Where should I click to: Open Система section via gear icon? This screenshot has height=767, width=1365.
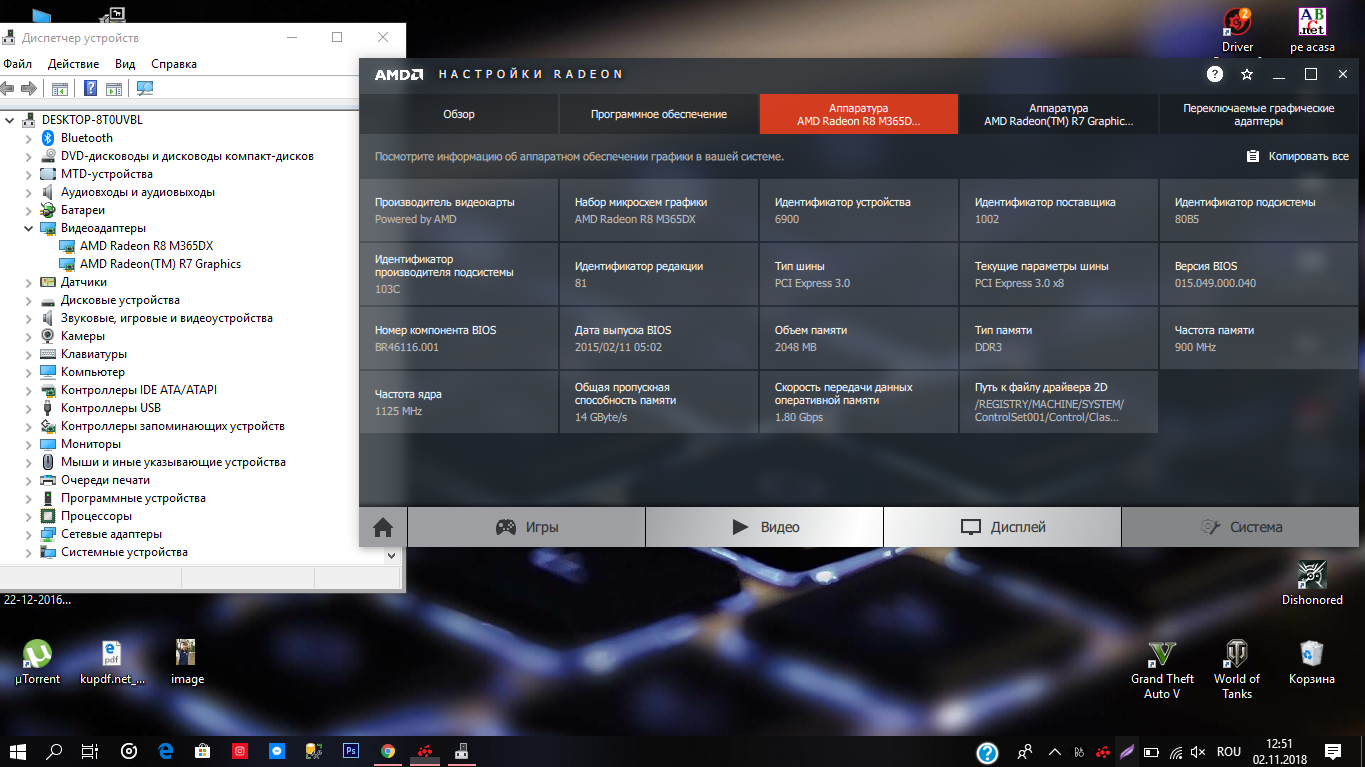coord(1240,527)
